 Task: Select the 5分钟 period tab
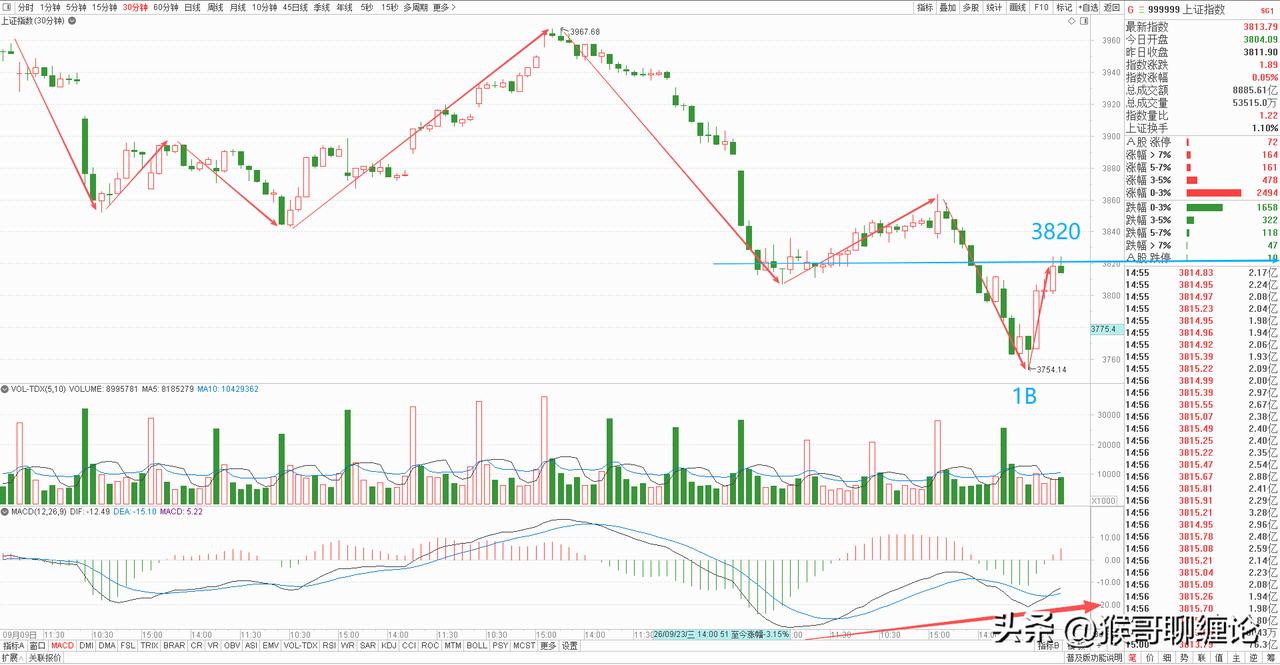tap(76, 7)
